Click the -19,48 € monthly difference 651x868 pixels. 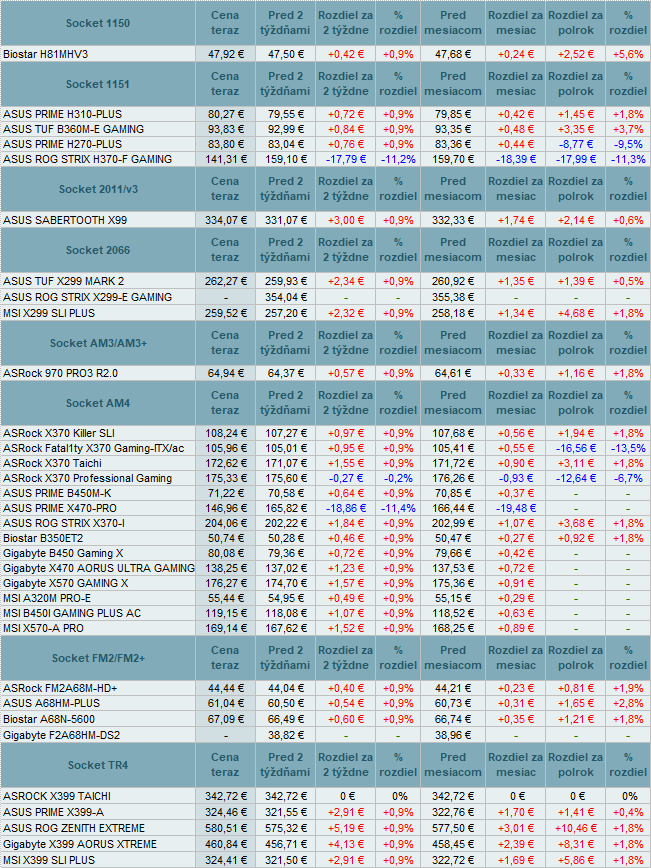[516, 508]
